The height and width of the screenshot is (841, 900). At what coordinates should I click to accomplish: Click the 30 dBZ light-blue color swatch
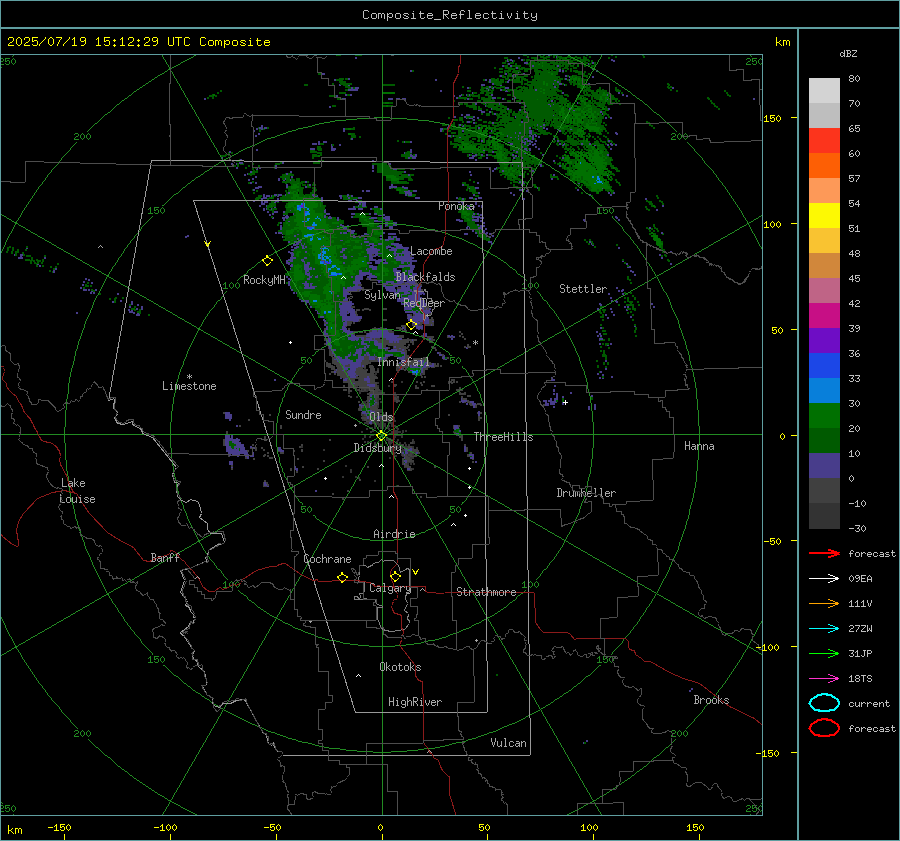click(x=824, y=390)
